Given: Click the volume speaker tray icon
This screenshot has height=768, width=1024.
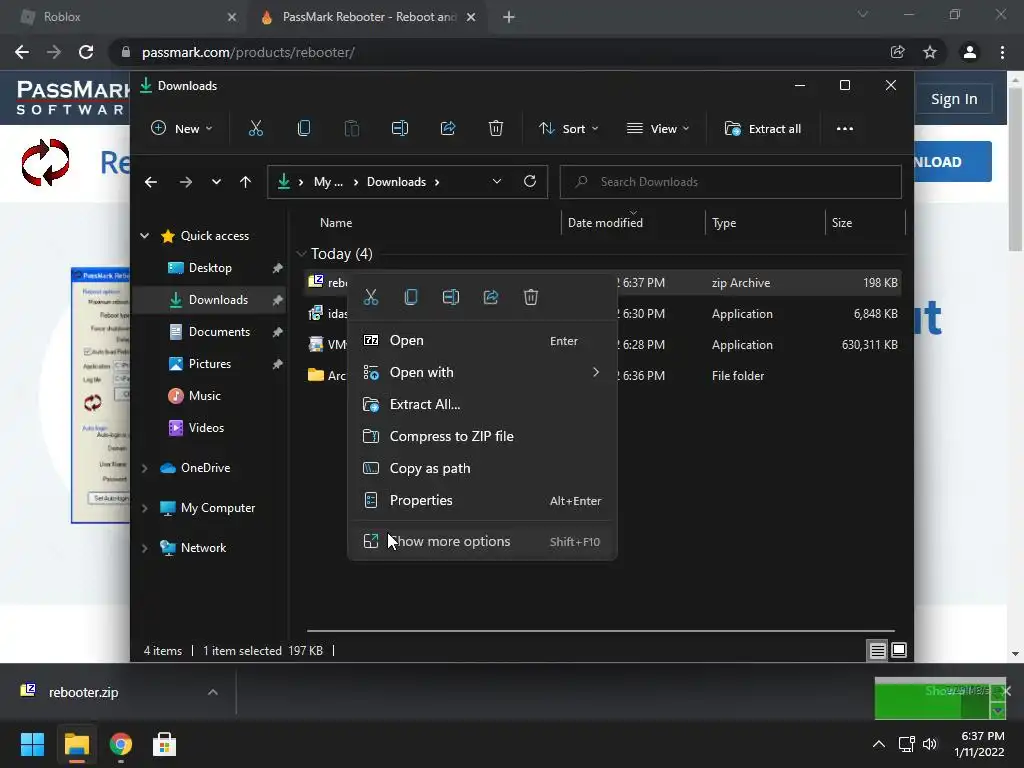Looking at the screenshot, I should click(x=930, y=744).
